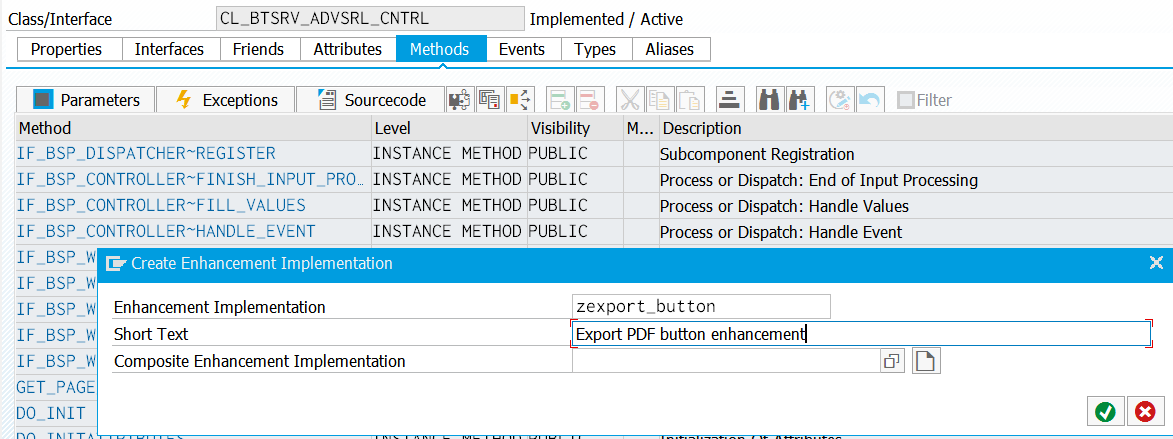Click the method definition window icon
Image resolution: width=1173 pixels, height=439 pixels.
489,99
